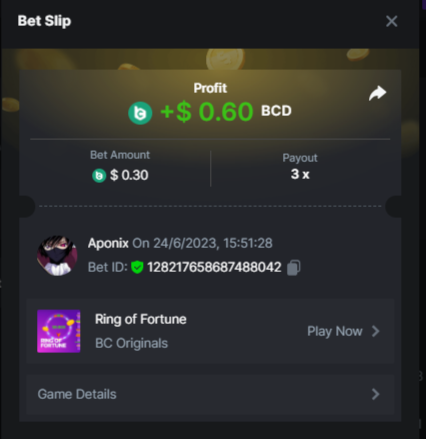This screenshot has height=439, width=426.
Task: Click the small coin icon by bet amount
Action: coord(99,176)
